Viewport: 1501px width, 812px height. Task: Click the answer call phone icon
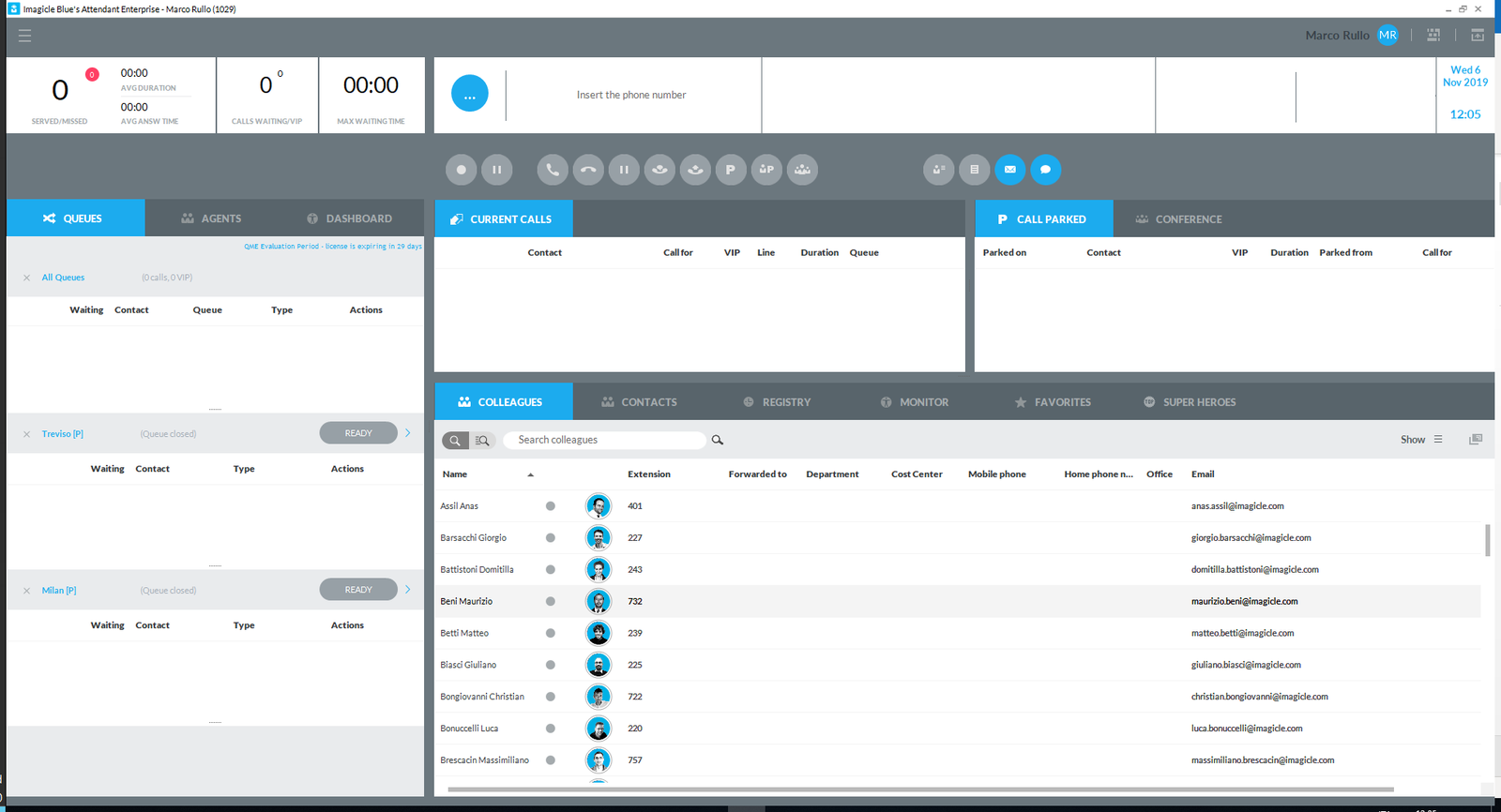tap(553, 170)
